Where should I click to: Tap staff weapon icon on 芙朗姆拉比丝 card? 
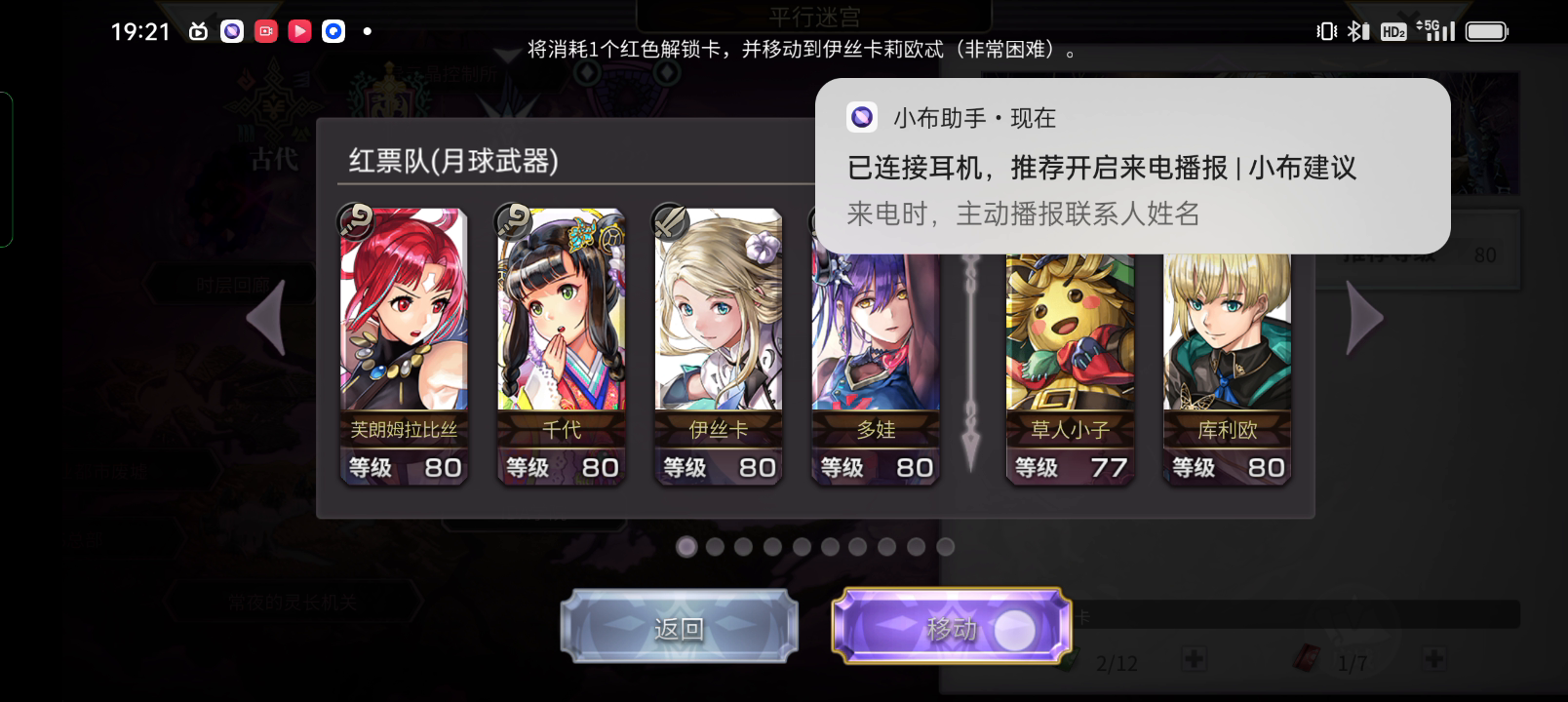coord(356,221)
